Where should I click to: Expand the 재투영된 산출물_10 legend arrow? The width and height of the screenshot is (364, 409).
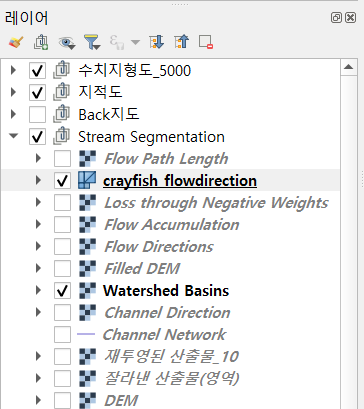[x=38, y=356]
